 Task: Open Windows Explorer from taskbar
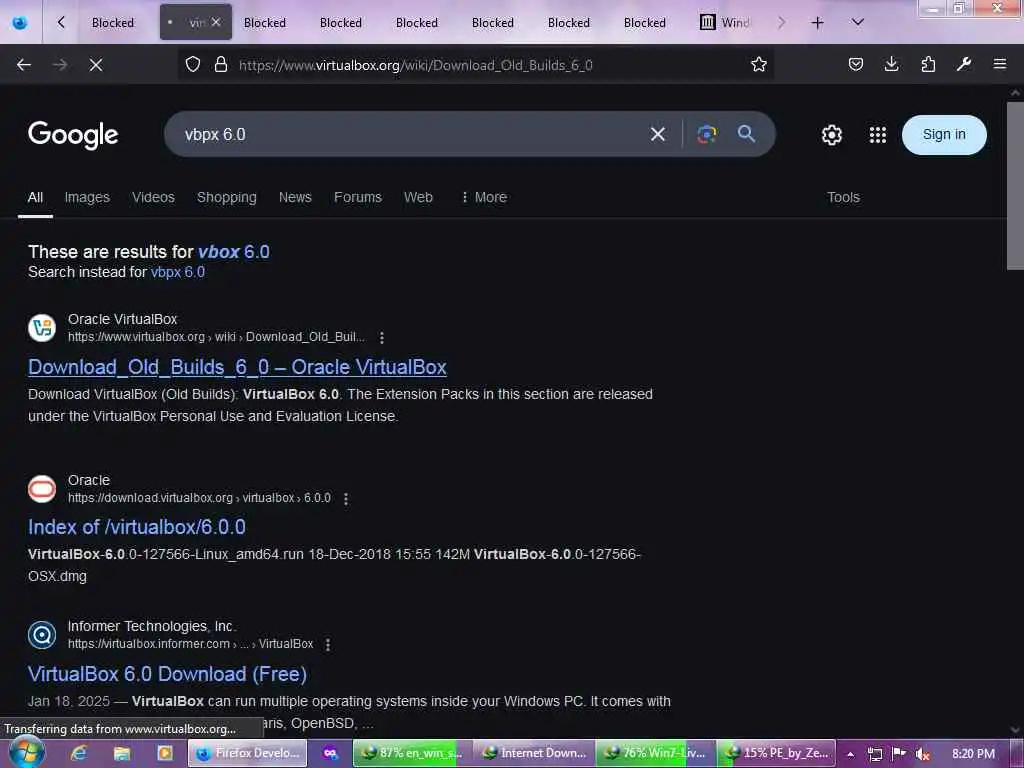[122, 753]
